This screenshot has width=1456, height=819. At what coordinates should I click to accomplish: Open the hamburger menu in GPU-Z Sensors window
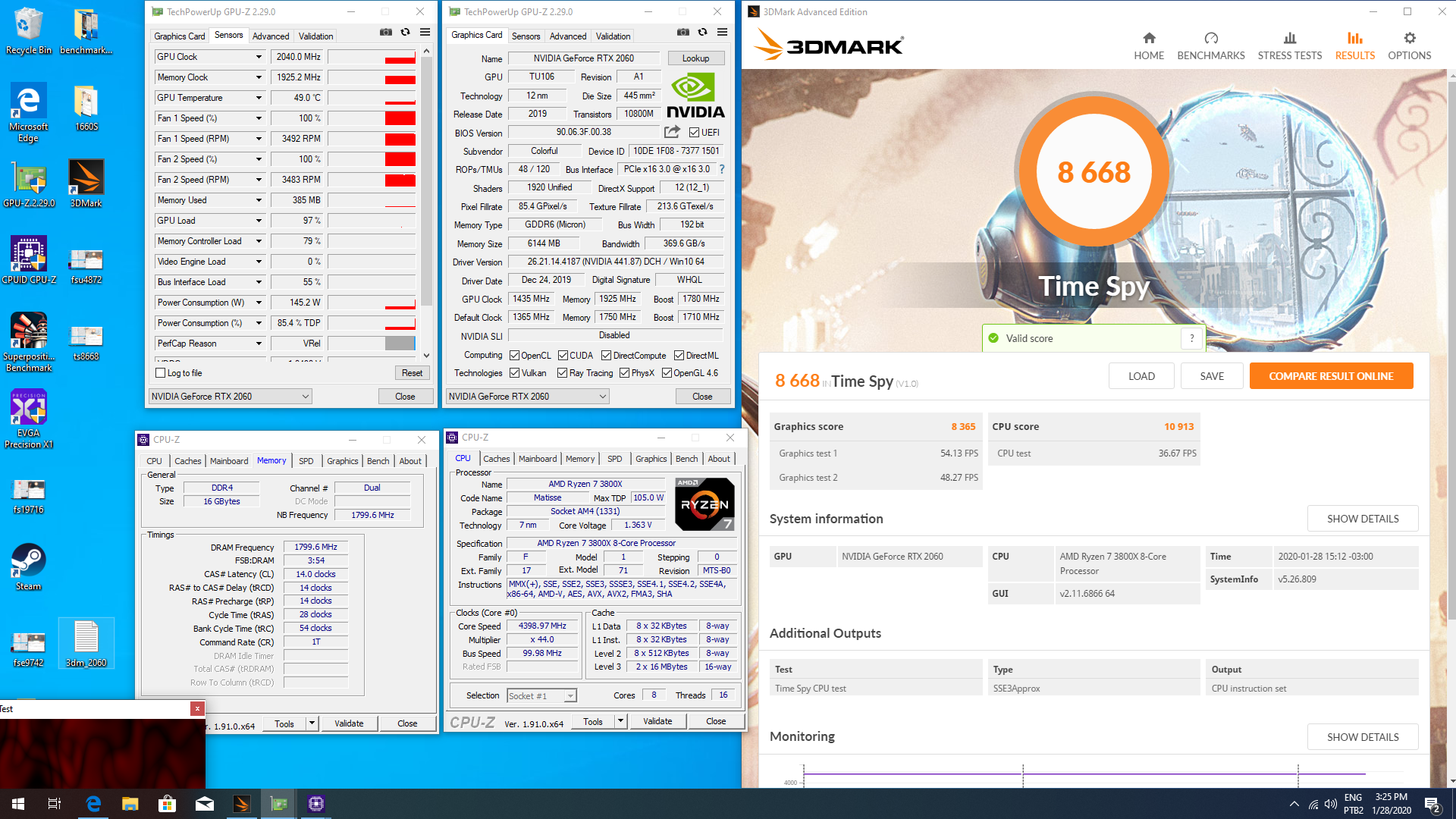[425, 33]
